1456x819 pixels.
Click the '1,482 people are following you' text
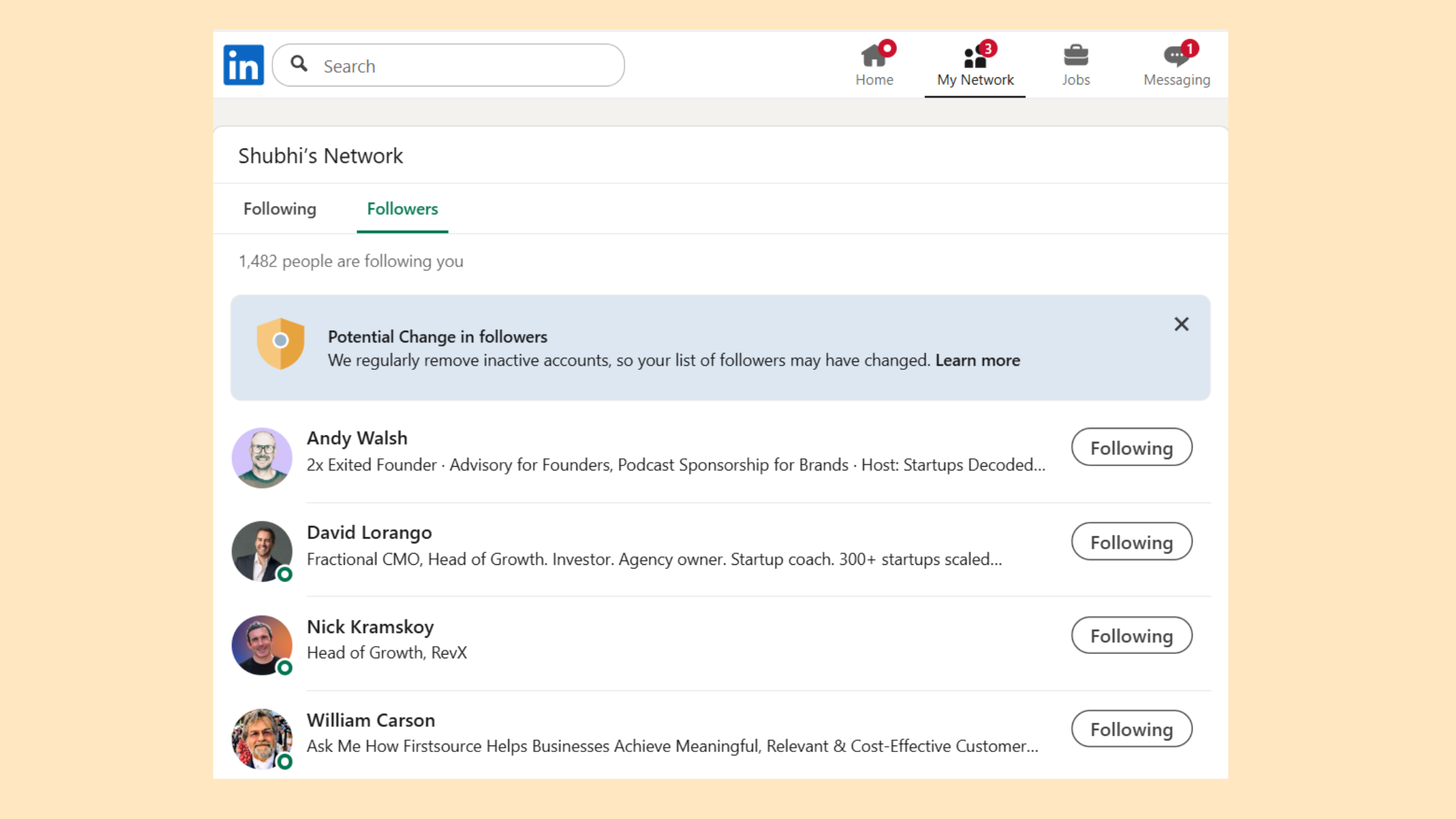pyautogui.click(x=351, y=261)
